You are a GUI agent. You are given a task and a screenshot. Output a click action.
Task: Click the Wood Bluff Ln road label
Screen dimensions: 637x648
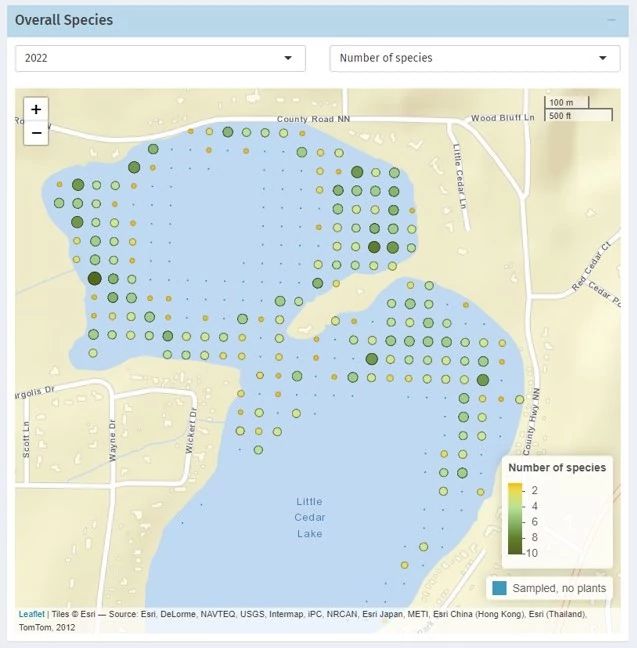click(x=502, y=118)
